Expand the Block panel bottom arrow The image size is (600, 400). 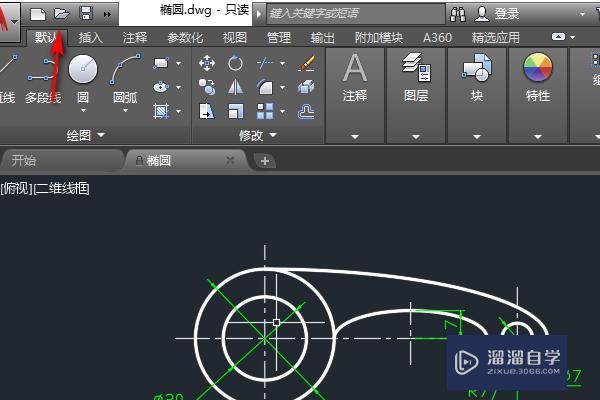click(x=477, y=137)
